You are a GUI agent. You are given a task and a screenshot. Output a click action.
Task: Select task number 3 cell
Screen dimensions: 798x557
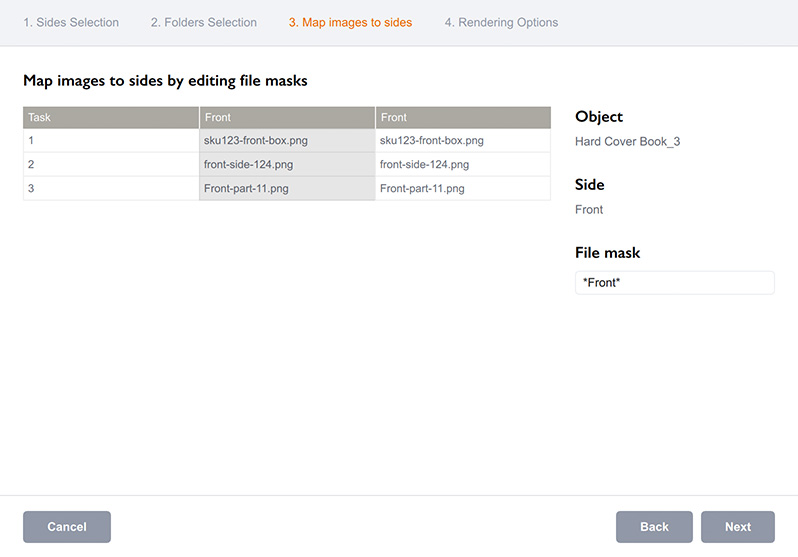[x=111, y=189]
